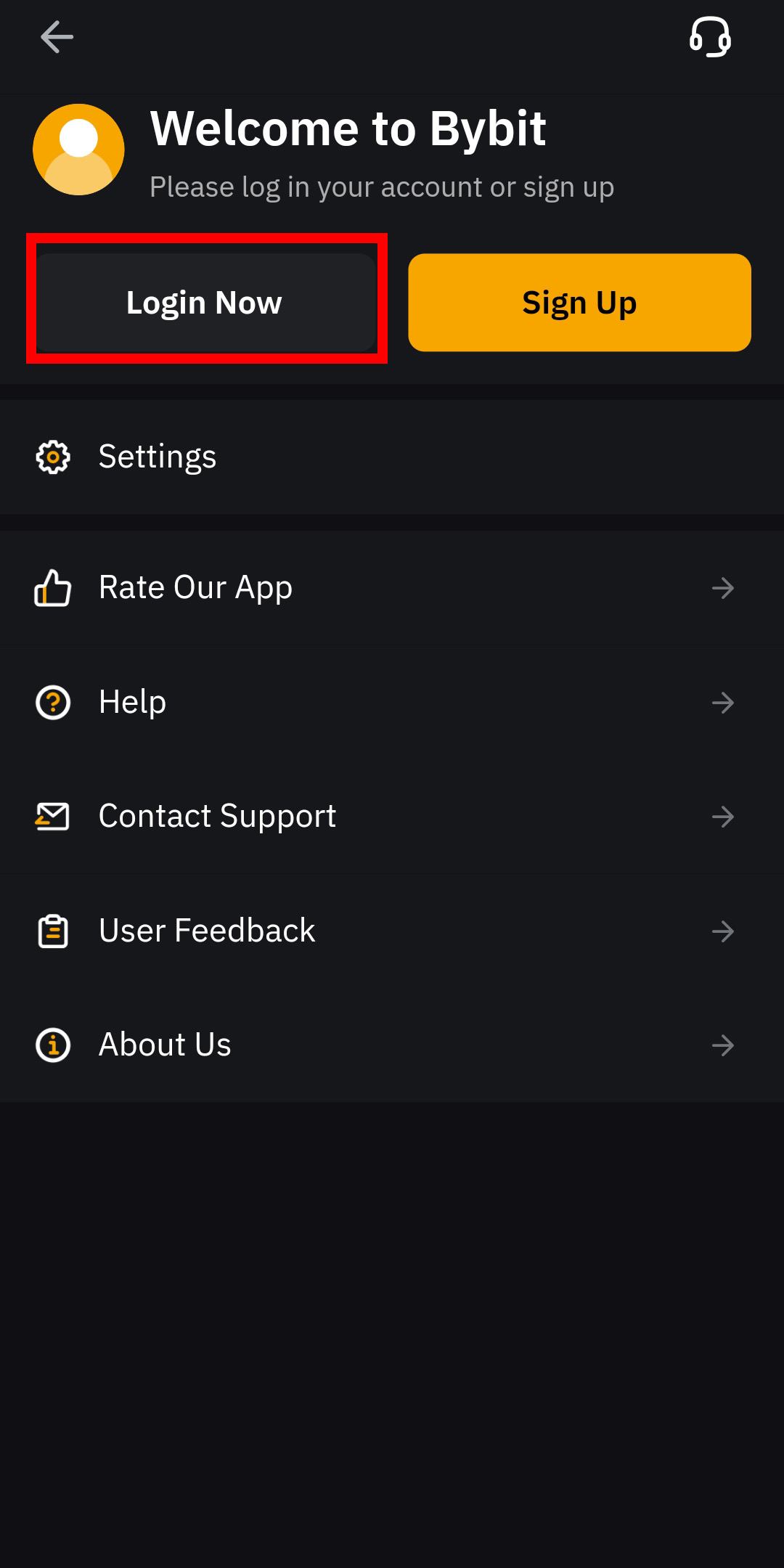This screenshot has height=1568, width=784.
Task: Tap the About Us info icon
Action: (53, 1045)
